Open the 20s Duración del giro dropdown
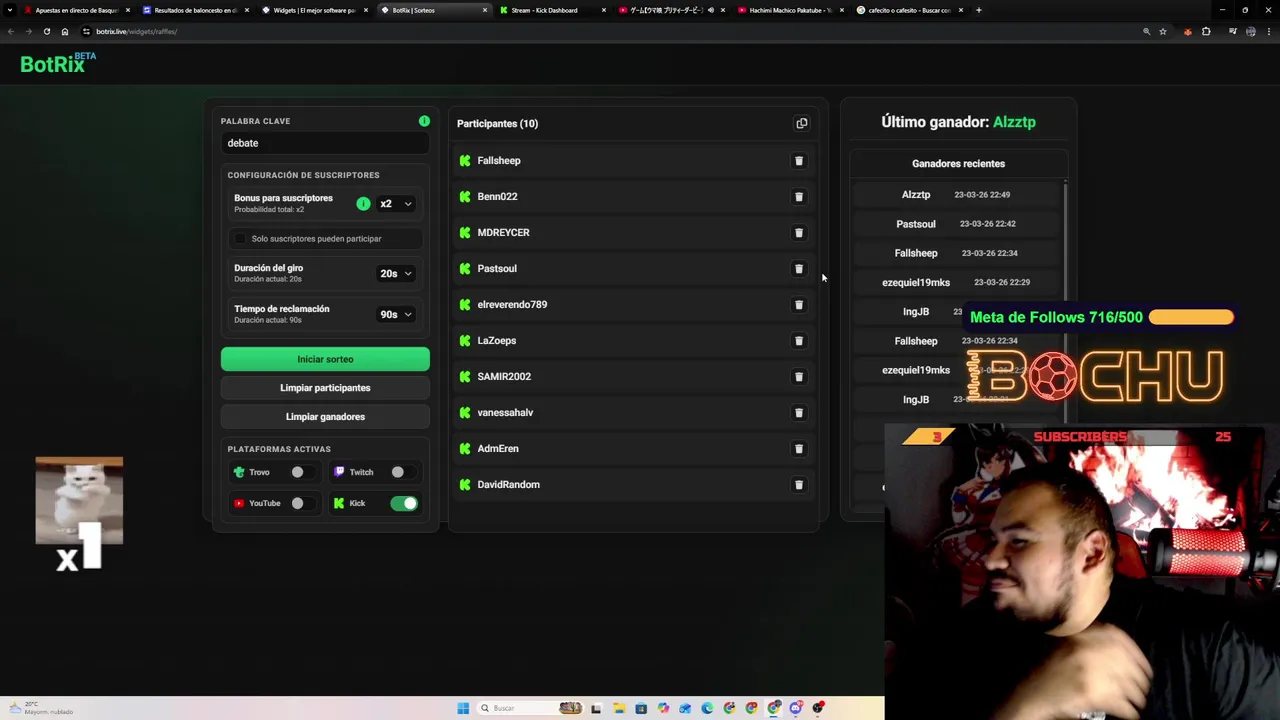1280x720 pixels. click(x=396, y=273)
